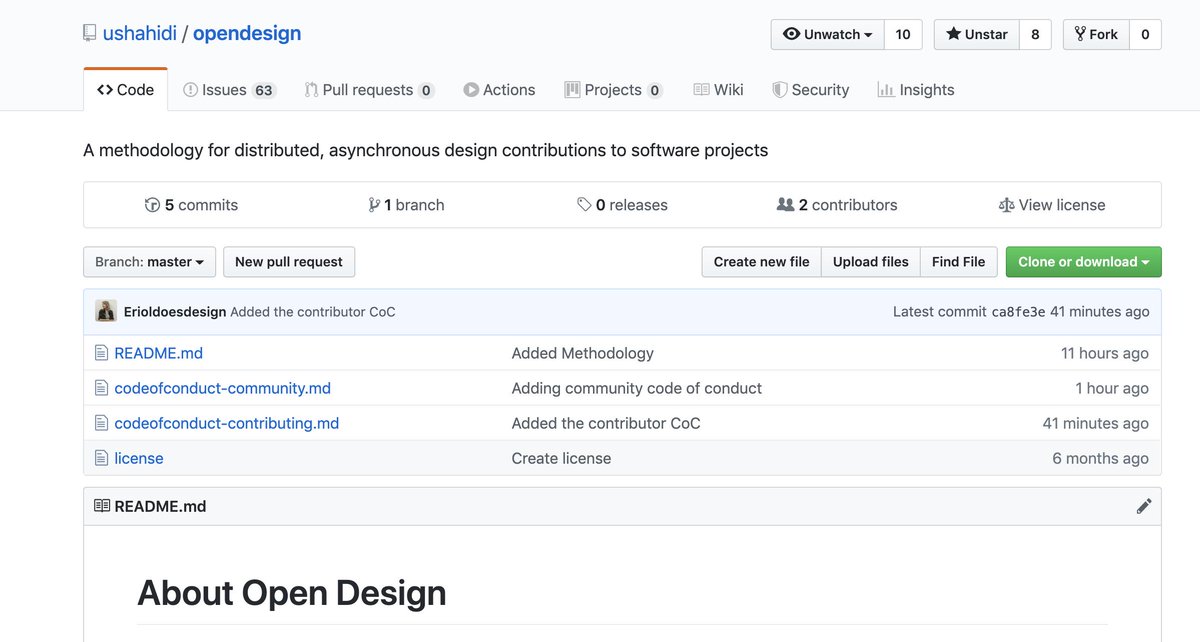This screenshot has height=642, width=1200.
Task: Click the opendesign repository name link
Action: pos(247,33)
